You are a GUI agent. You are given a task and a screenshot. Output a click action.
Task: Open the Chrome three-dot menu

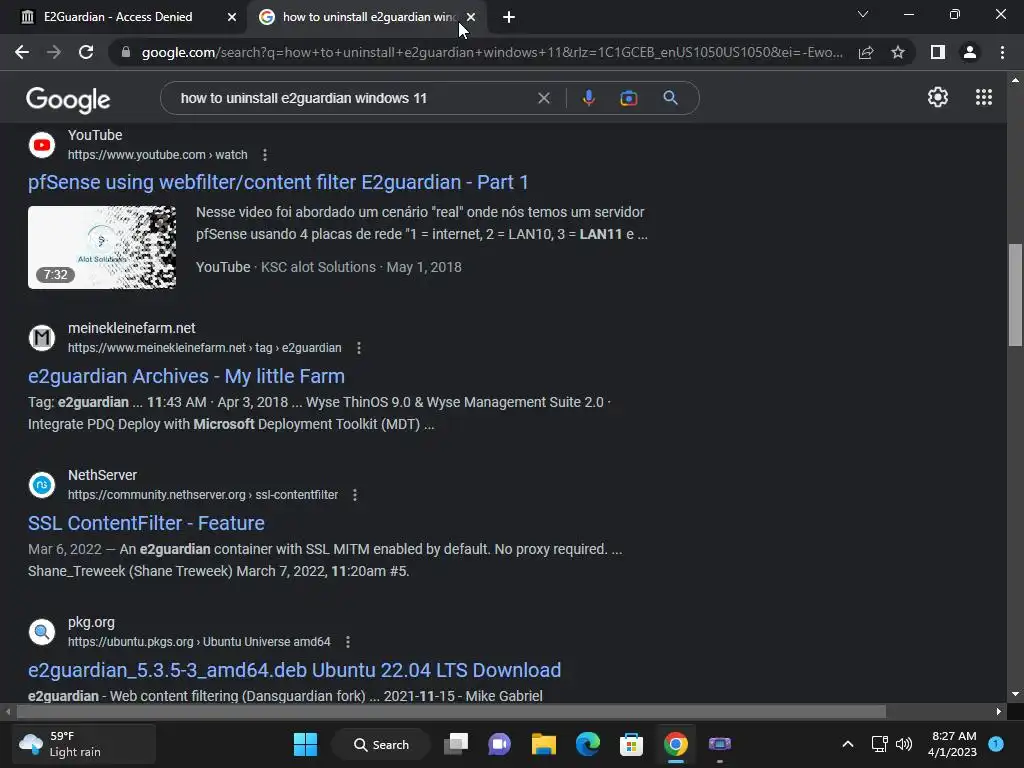tap(1002, 52)
